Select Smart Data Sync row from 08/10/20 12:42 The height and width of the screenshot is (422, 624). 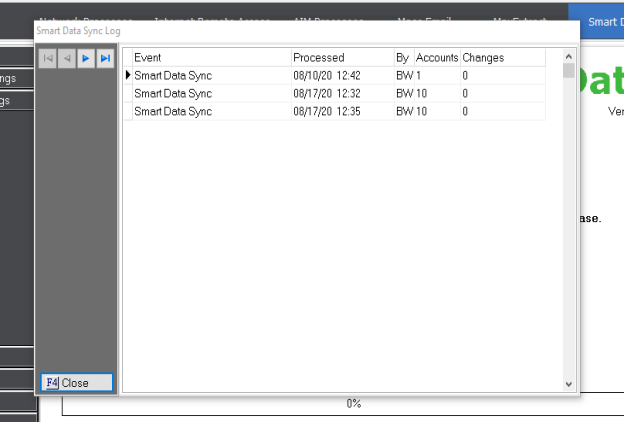[210, 75]
